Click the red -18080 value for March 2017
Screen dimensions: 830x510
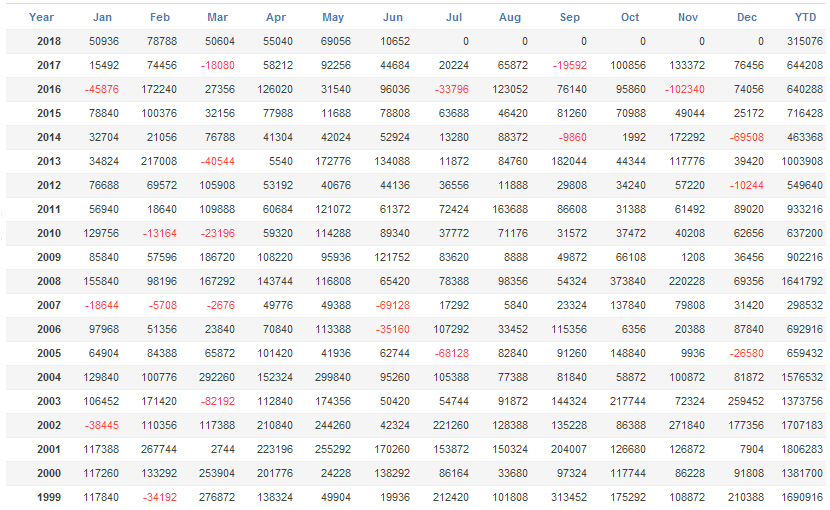click(218, 65)
